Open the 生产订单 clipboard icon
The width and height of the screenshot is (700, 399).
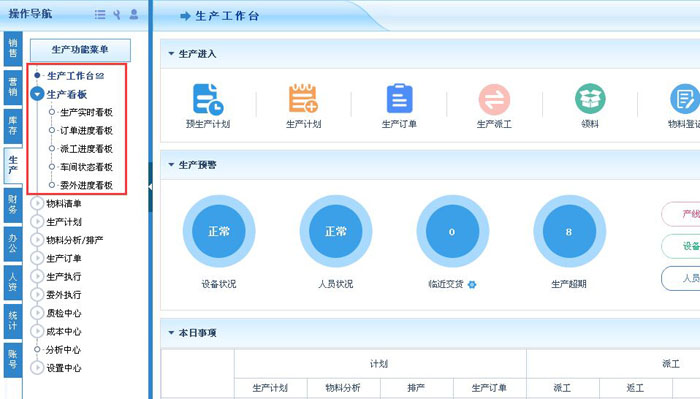click(x=399, y=98)
